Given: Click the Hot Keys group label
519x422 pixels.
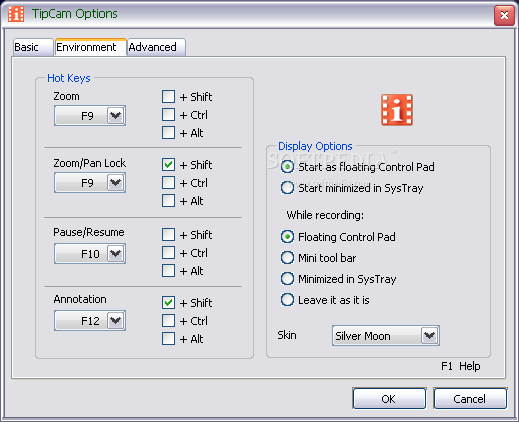Looking at the screenshot, I should pos(69,78).
